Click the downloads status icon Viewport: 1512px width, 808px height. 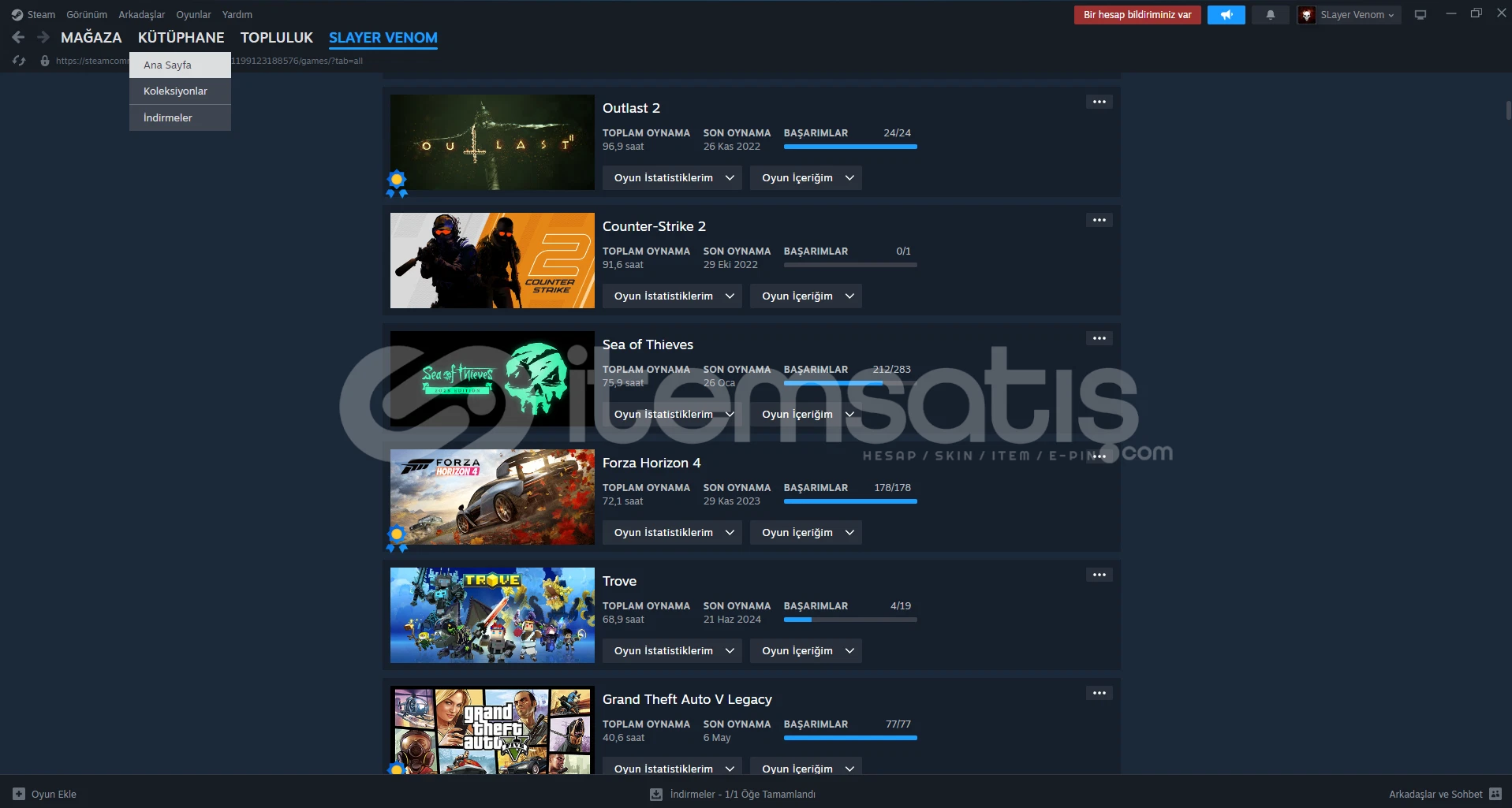[x=656, y=794]
